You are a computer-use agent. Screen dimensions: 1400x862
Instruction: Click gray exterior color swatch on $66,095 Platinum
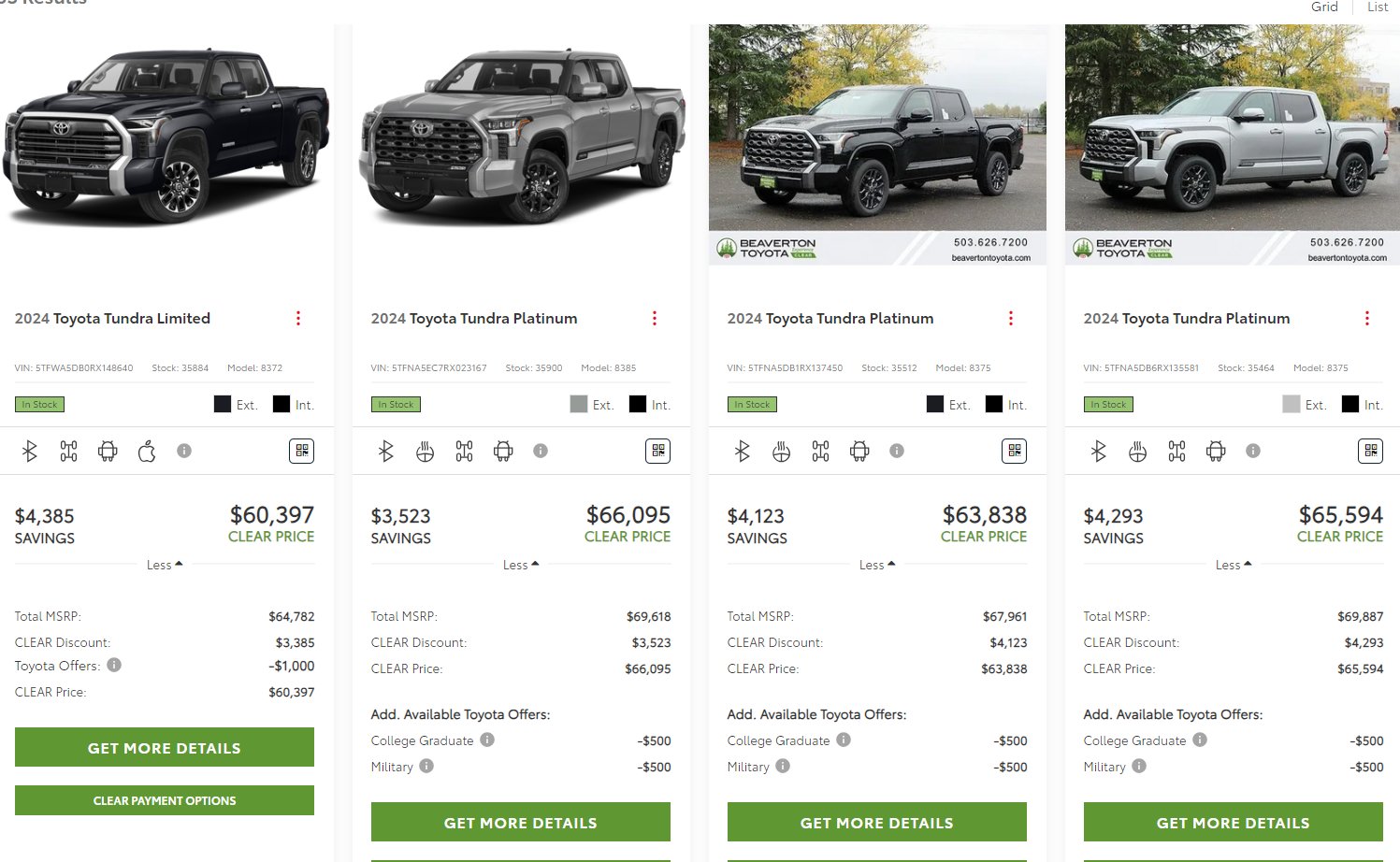(x=579, y=404)
